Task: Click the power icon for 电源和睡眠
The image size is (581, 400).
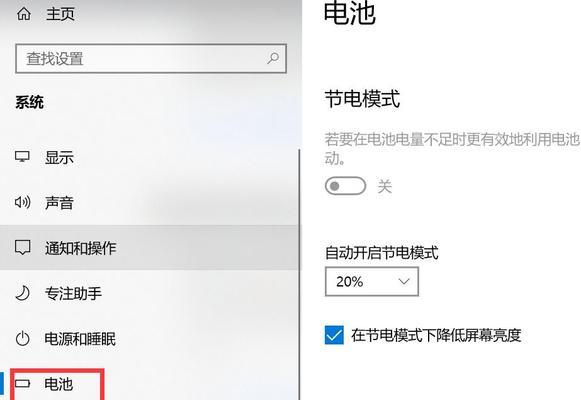Action: [x=22, y=339]
